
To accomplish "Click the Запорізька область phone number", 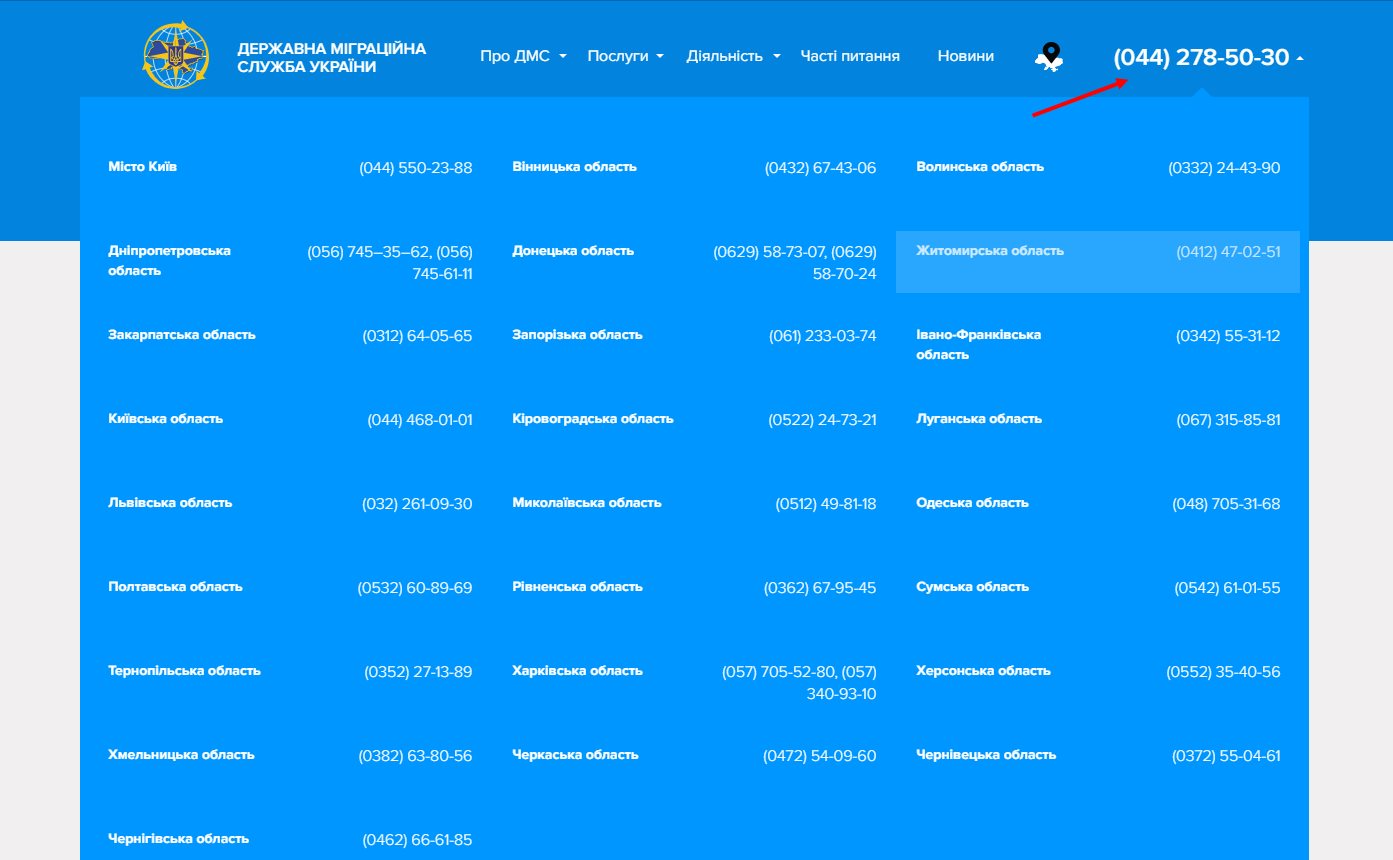I will coord(822,336).
